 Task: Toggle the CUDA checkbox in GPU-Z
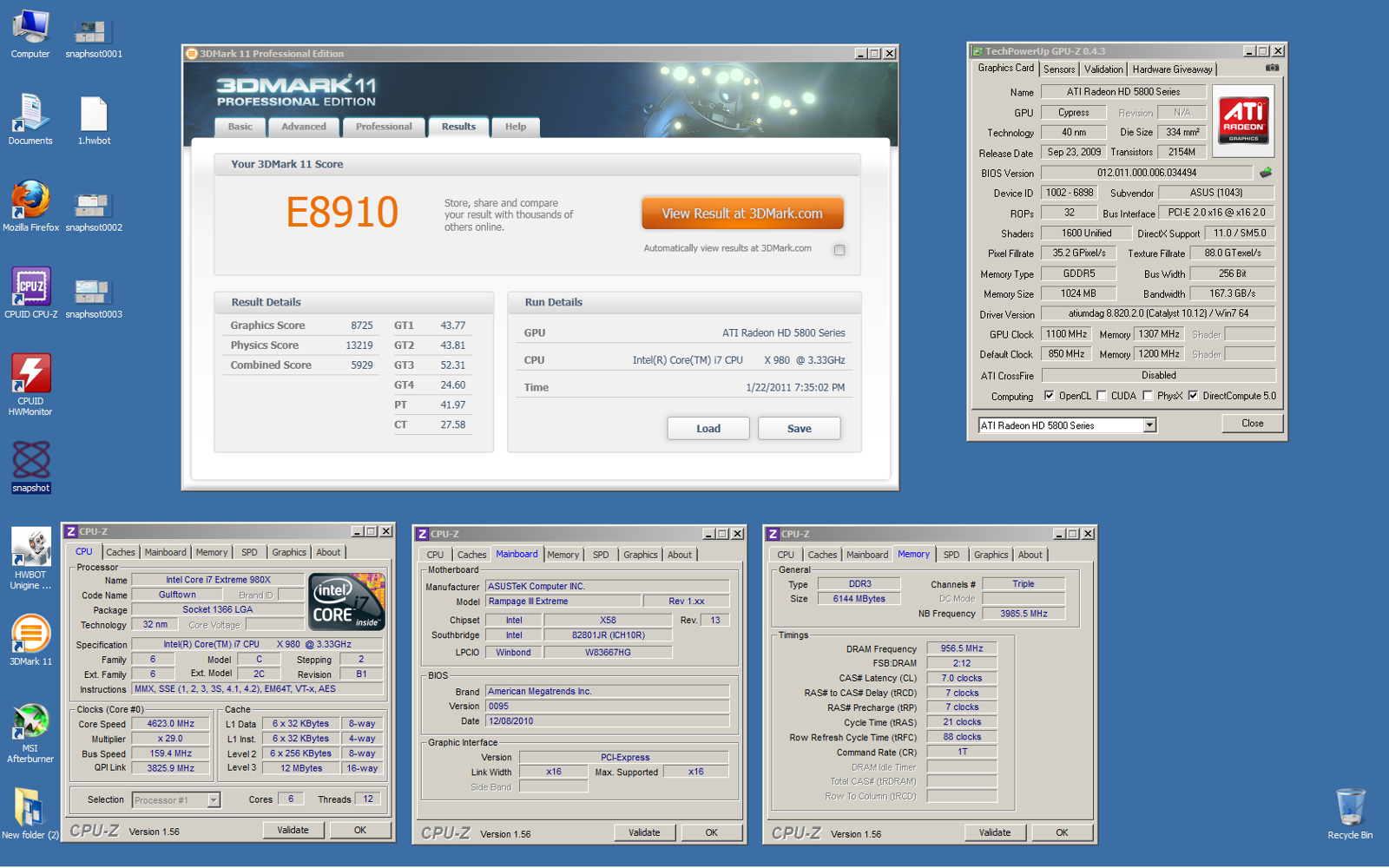(x=1102, y=396)
